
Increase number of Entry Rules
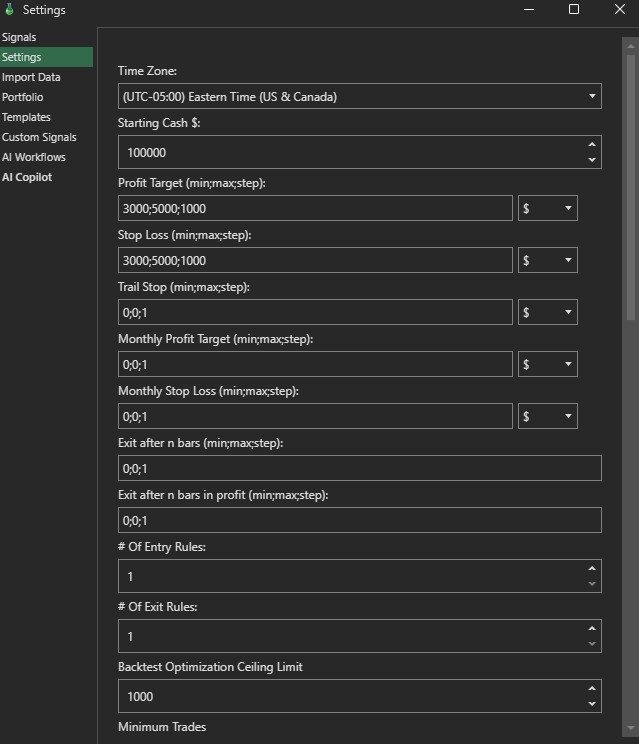[x=592, y=568]
